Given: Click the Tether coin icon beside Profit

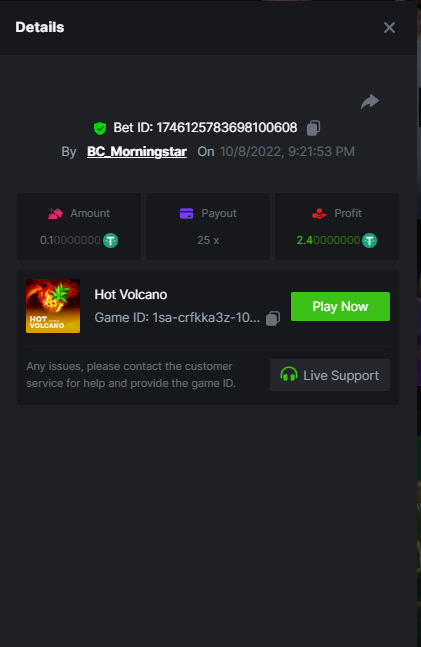Looking at the screenshot, I should [x=369, y=240].
